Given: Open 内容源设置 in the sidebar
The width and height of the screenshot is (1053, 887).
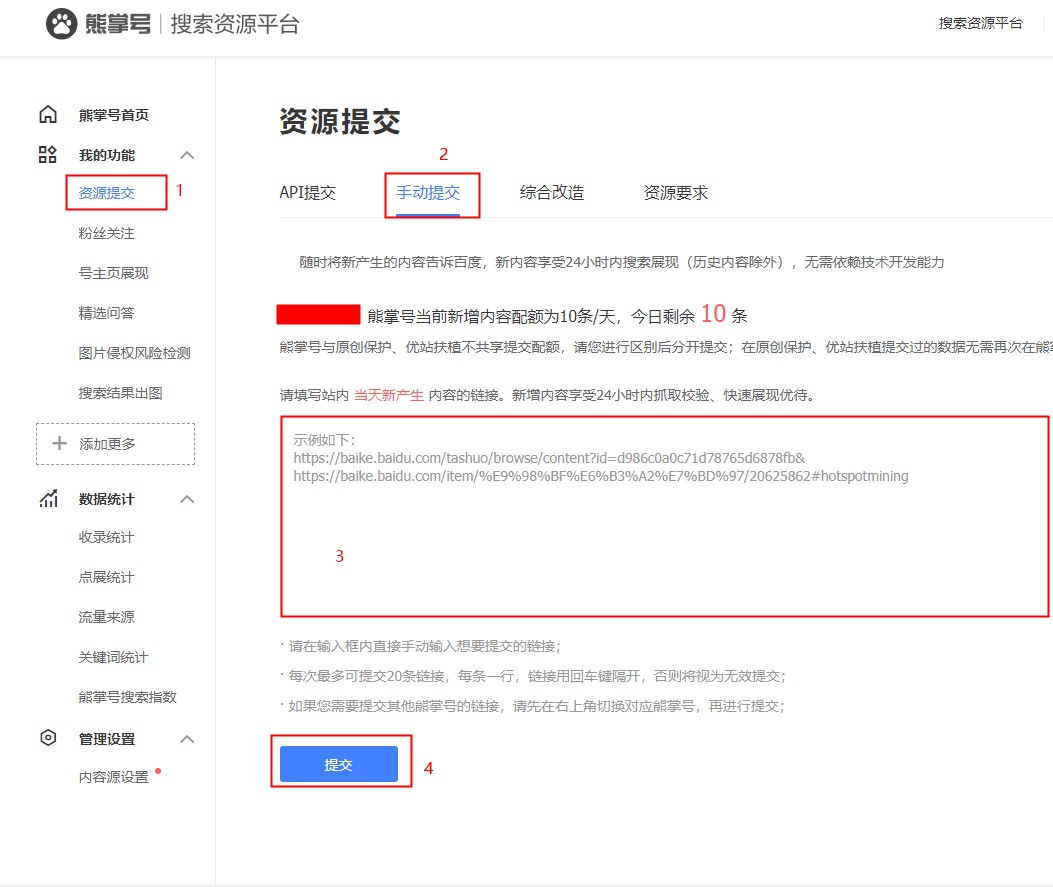Looking at the screenshot, I should pos(113,777).
